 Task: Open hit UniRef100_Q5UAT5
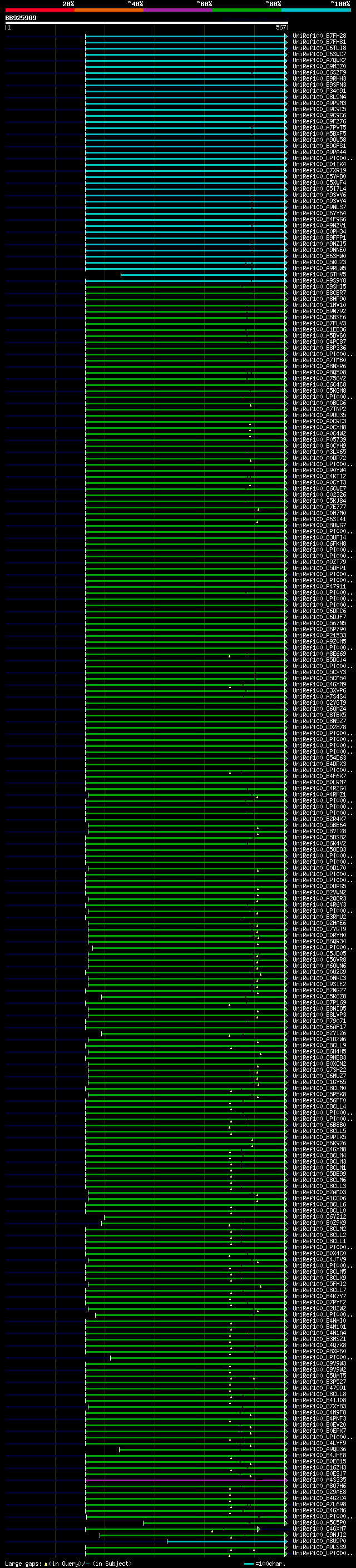click(x=319, y=1376)
